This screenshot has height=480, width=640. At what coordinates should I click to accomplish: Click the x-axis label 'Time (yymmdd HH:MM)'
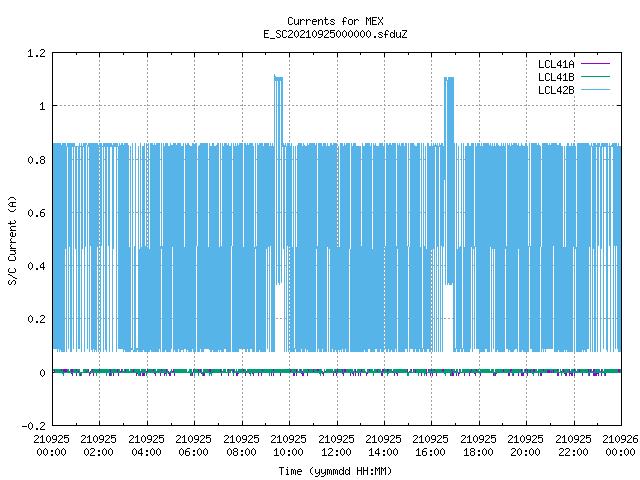click(335, 471)
